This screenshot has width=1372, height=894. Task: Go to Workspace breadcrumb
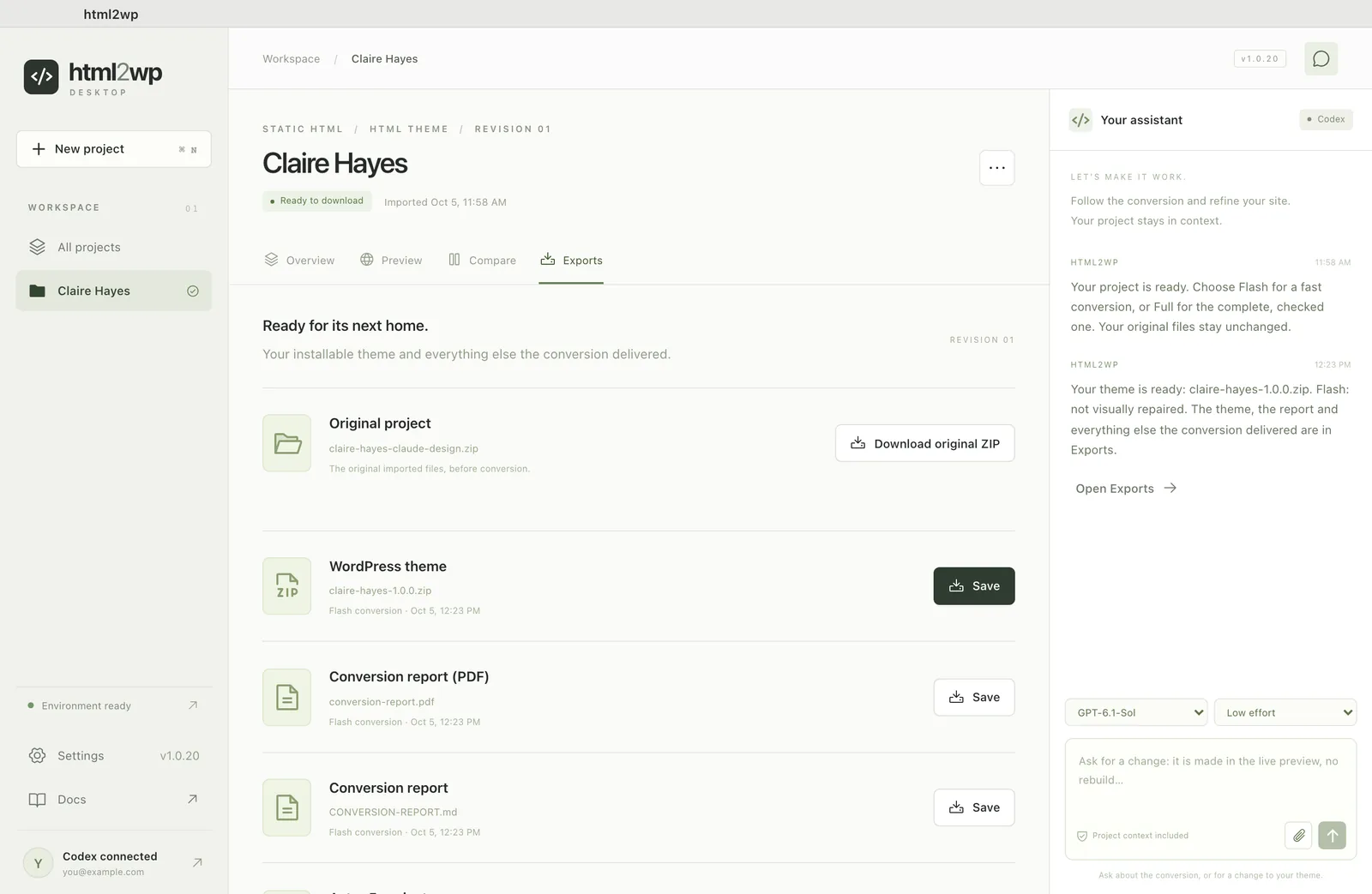[x=292, y=59]
